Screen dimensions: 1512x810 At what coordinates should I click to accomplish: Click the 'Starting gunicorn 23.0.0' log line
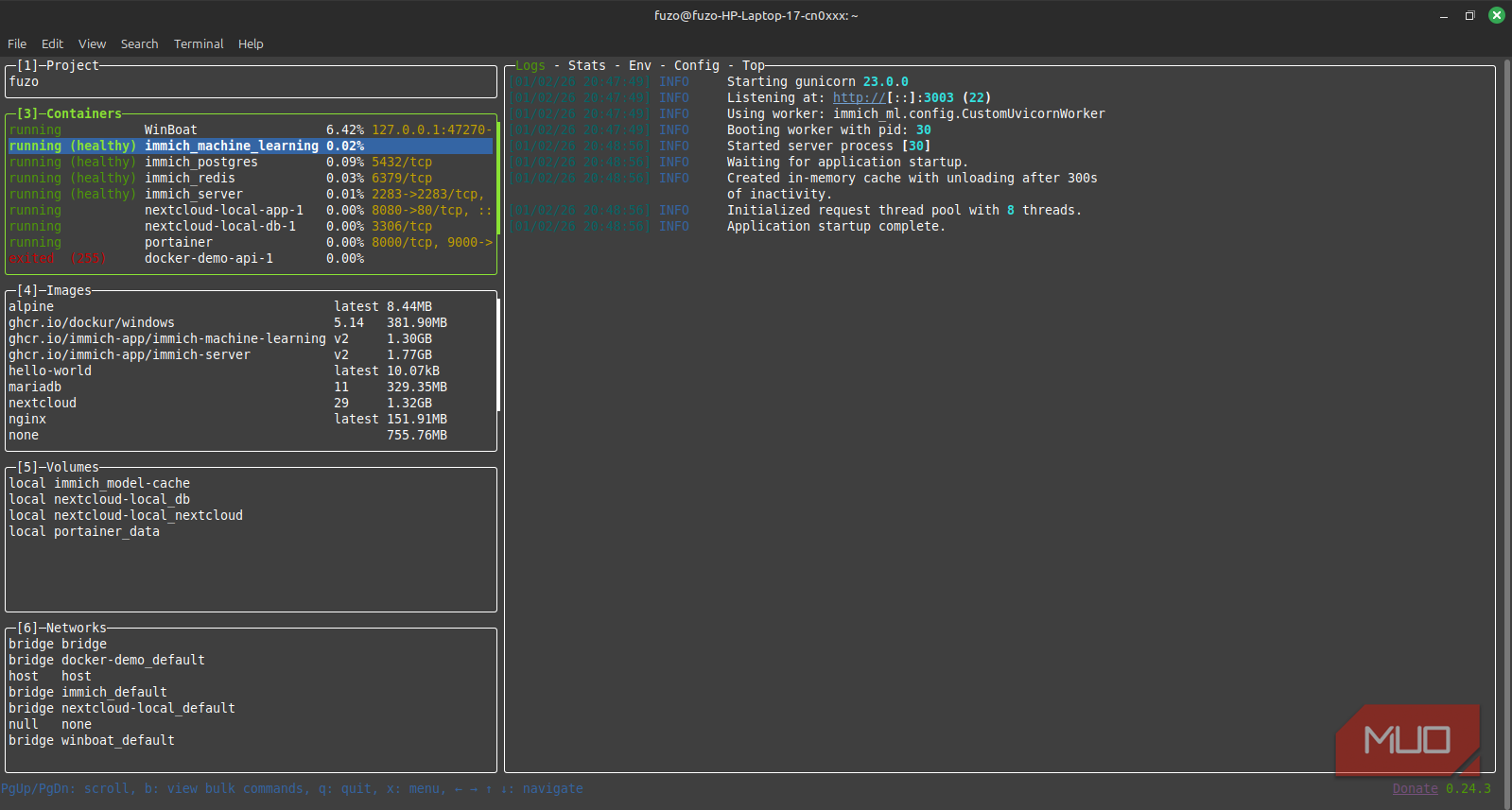click(817, 81)
